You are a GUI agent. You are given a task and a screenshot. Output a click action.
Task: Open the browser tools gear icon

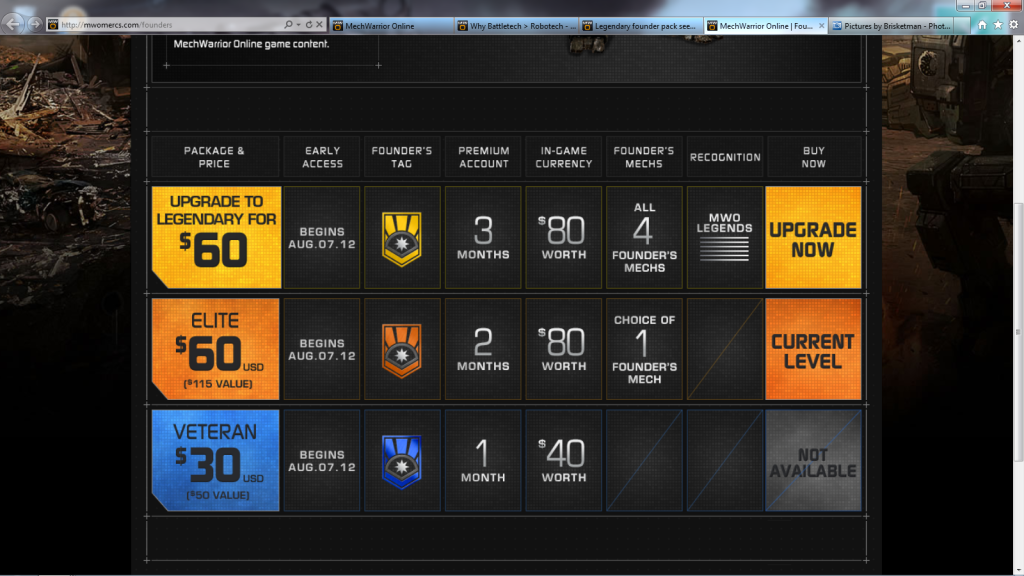pos(1012,24)
